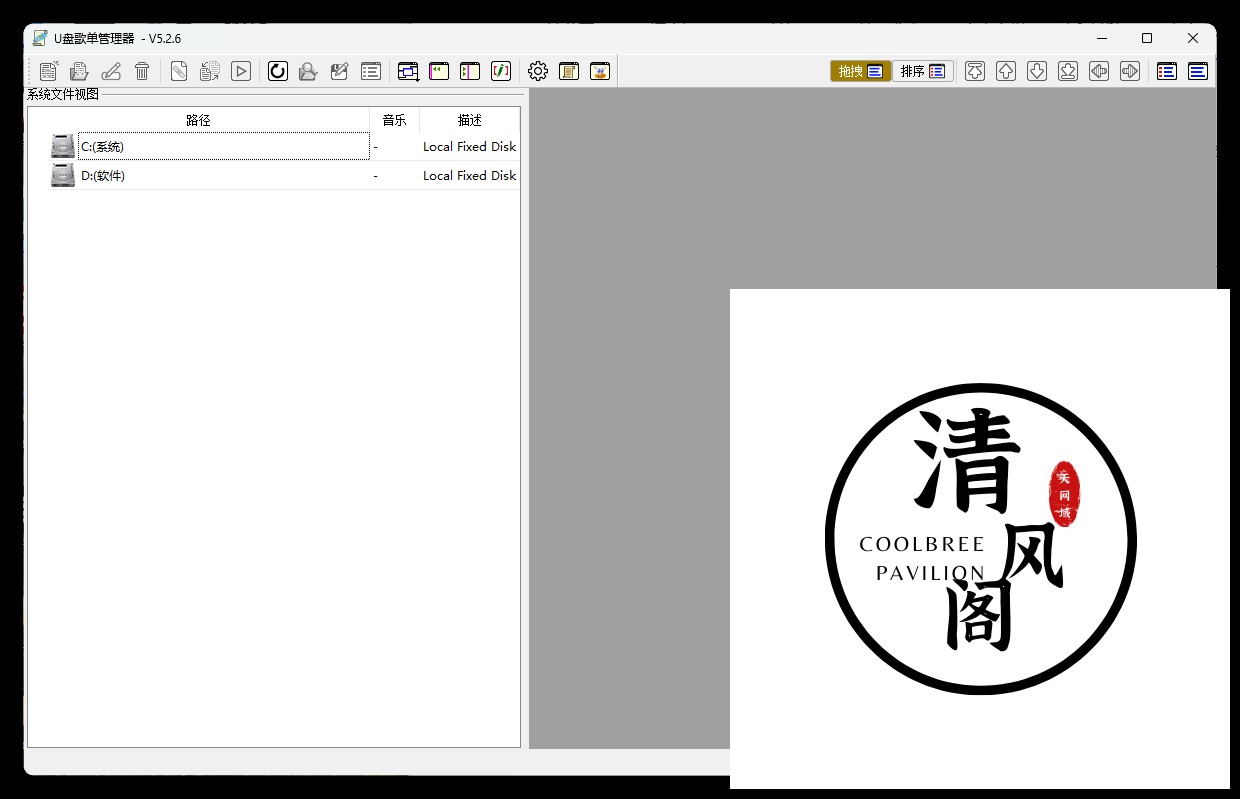The height and width of the screenshot is (799, 1240).
Task: Click the move-to-top arrow icon
Action: point(975,71)
